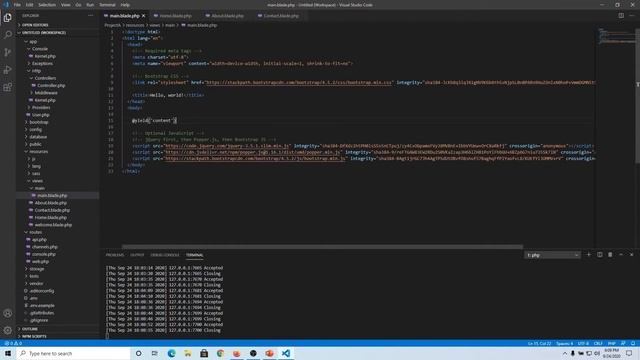
Task: Collapse the routes folder
Action: (x=36, y=232)
